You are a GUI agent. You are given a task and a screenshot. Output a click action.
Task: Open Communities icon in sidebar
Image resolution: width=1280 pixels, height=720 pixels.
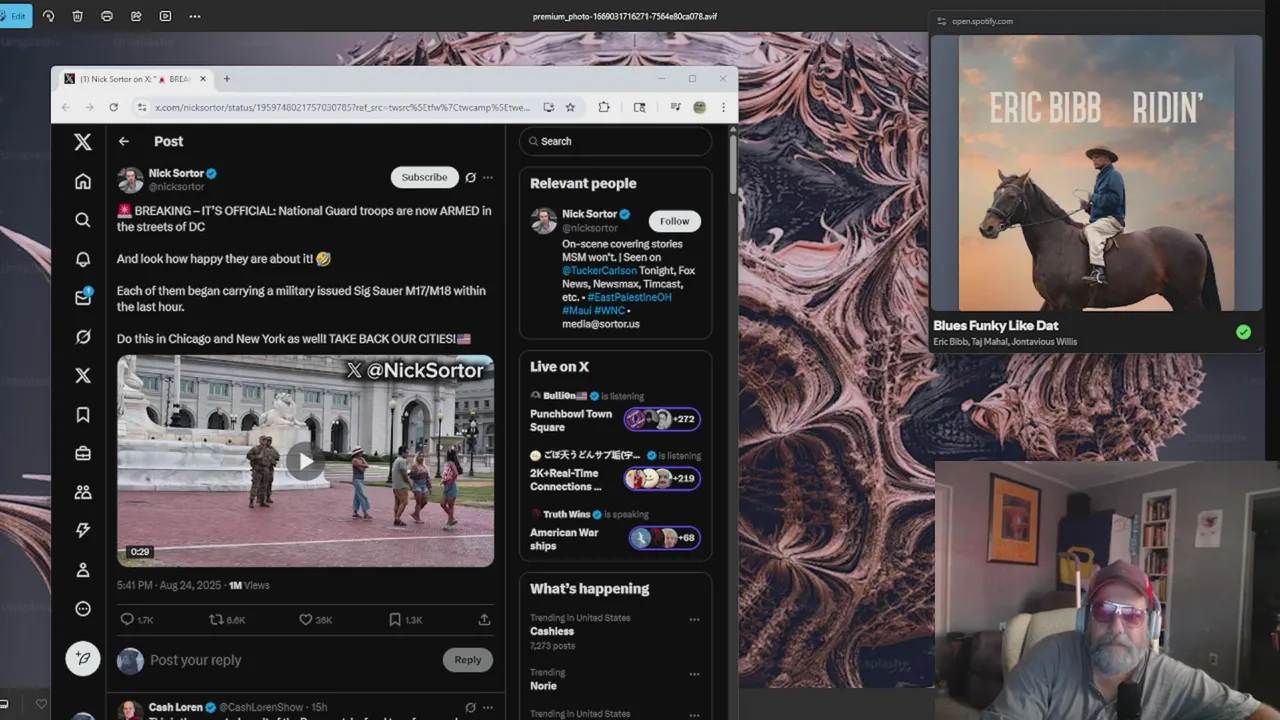83,492
